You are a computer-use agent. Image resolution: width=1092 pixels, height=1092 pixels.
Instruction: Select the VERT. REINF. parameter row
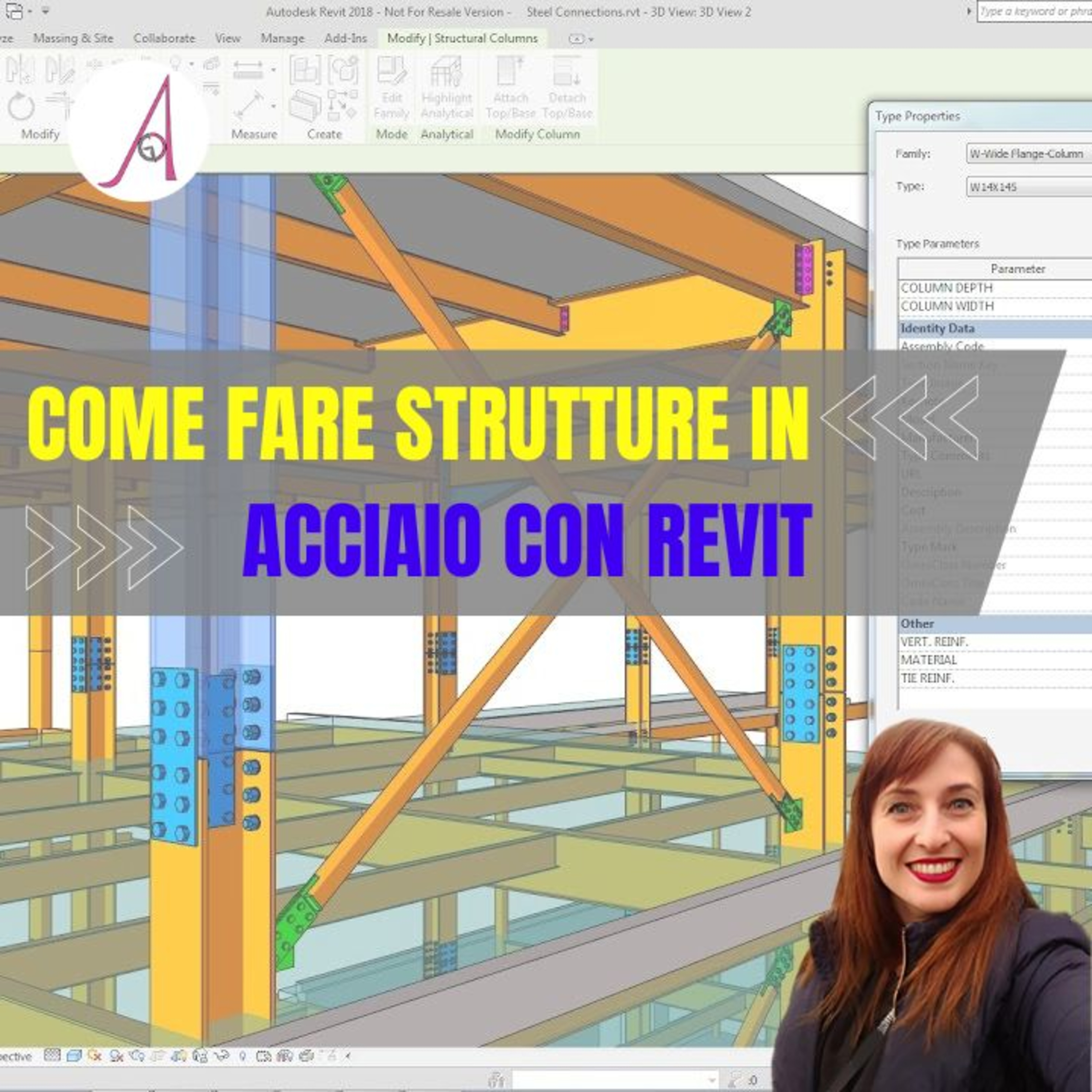pos(996,642)
